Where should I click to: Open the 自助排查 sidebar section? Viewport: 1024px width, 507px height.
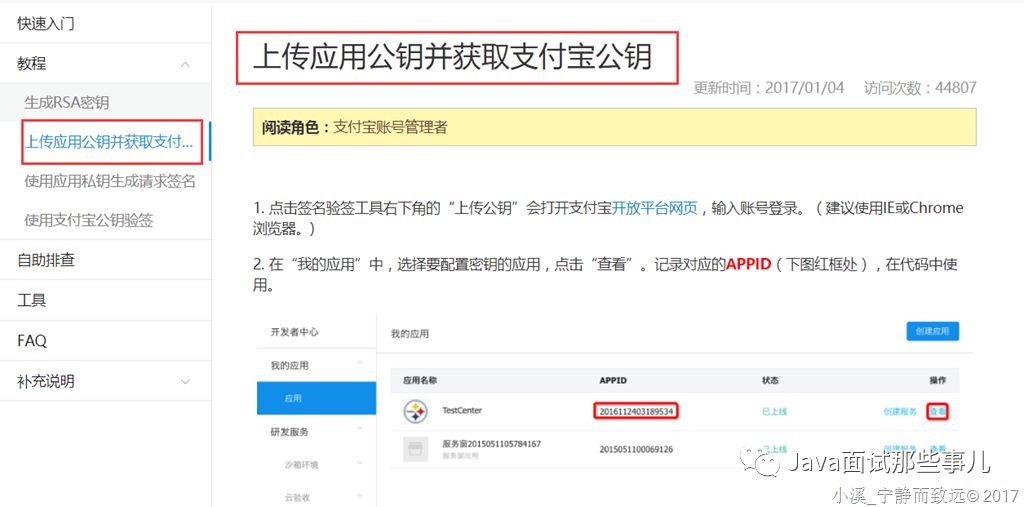[x=46, y=260]
